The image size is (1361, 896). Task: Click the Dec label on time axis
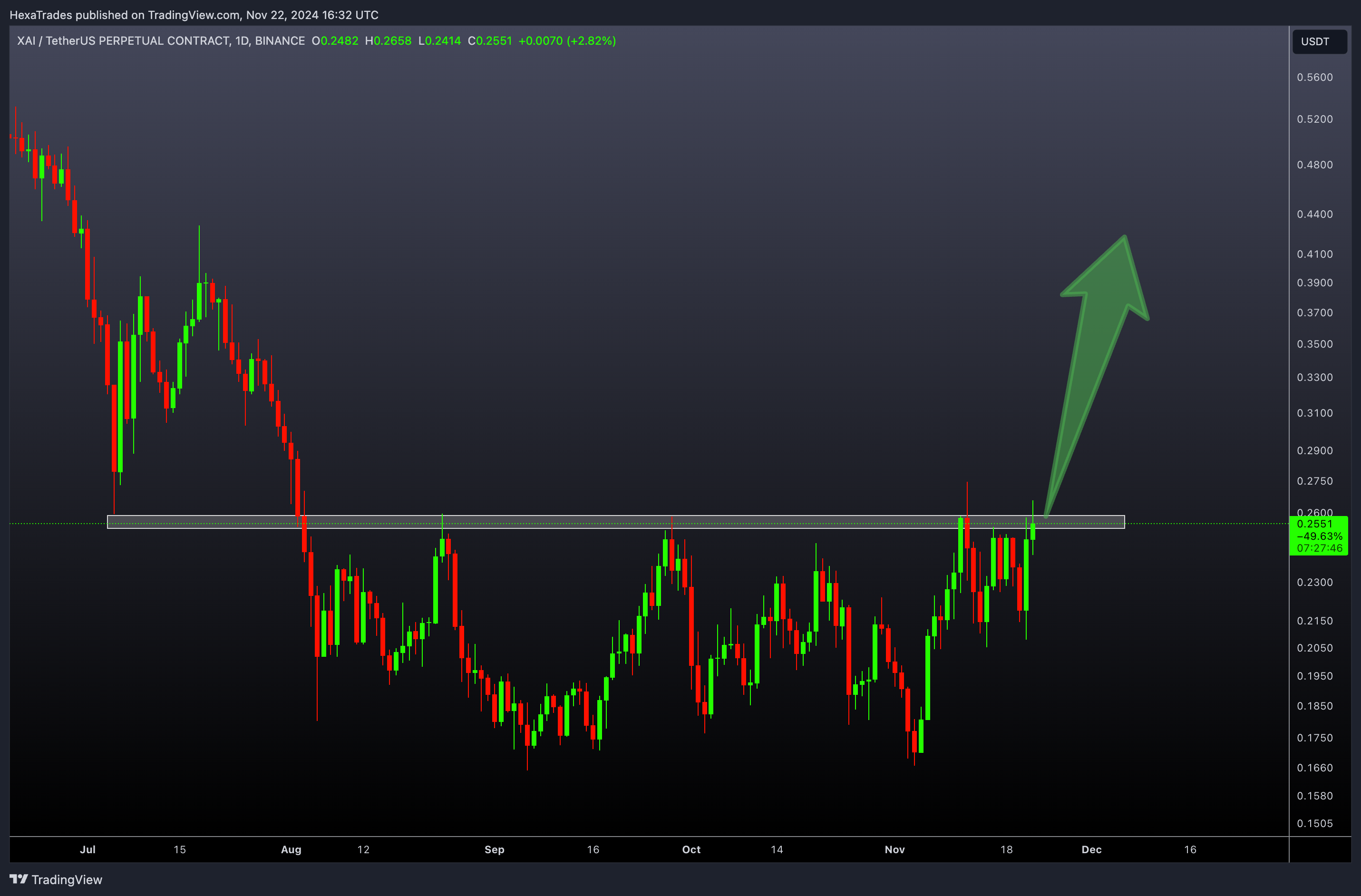tap(1092, 850)
